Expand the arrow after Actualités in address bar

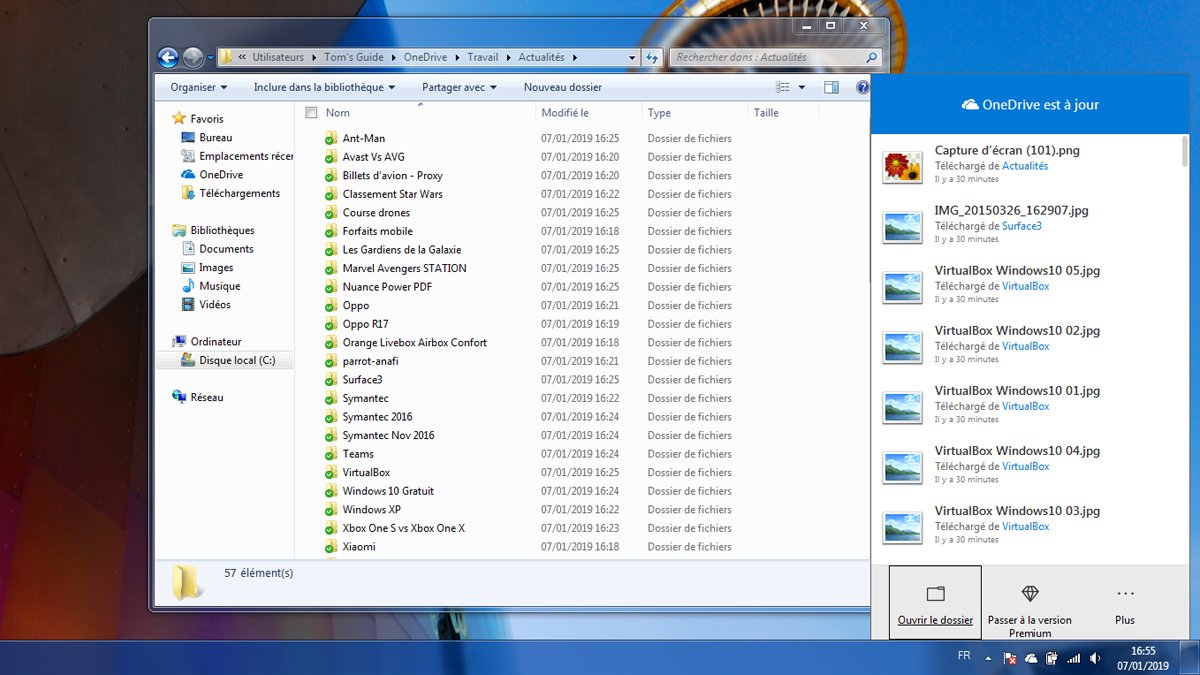574,58
